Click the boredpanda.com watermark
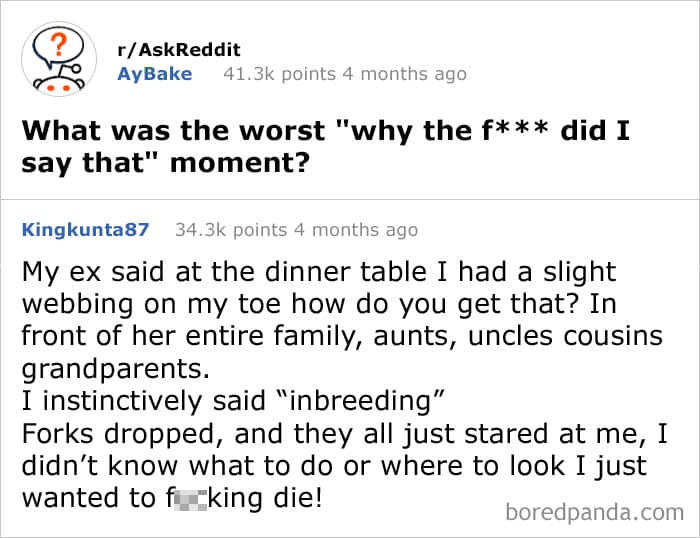Viewport: 700px width, 538px height. click(x=596, y=512)
